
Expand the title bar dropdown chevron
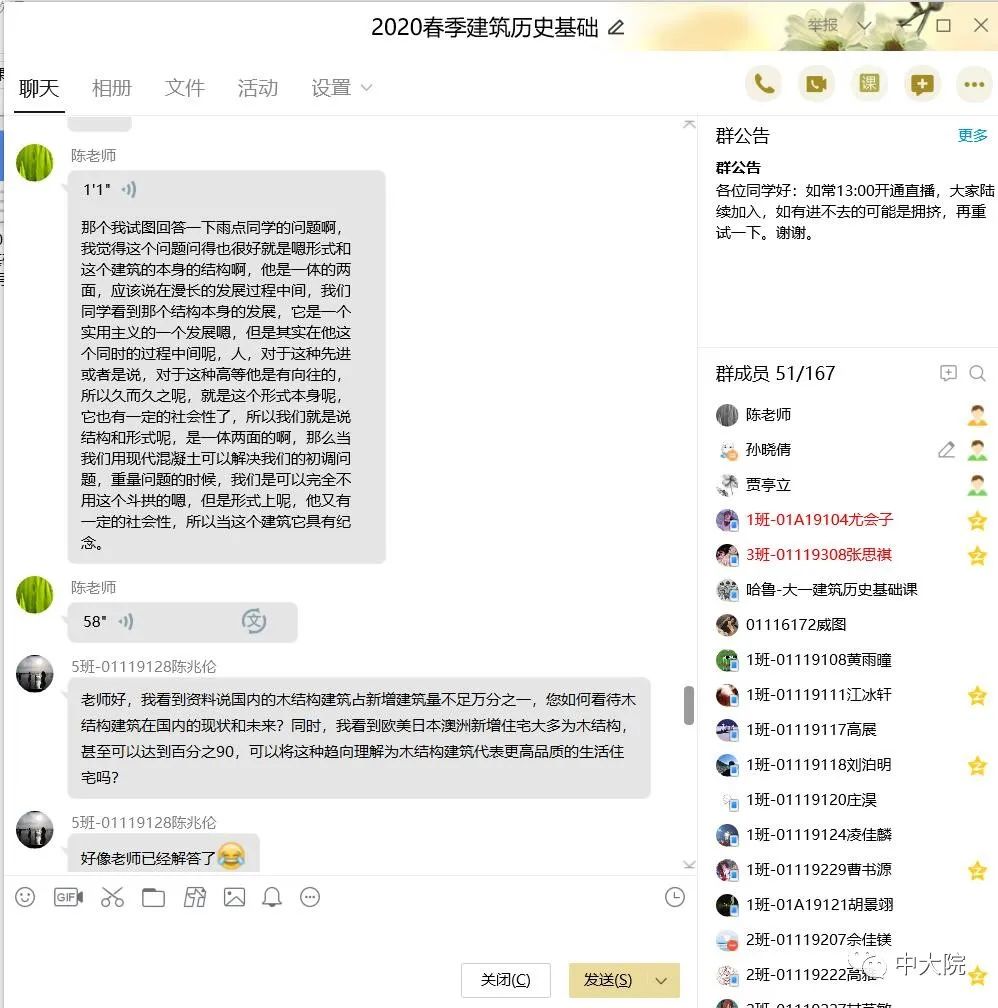coord(864,26)
